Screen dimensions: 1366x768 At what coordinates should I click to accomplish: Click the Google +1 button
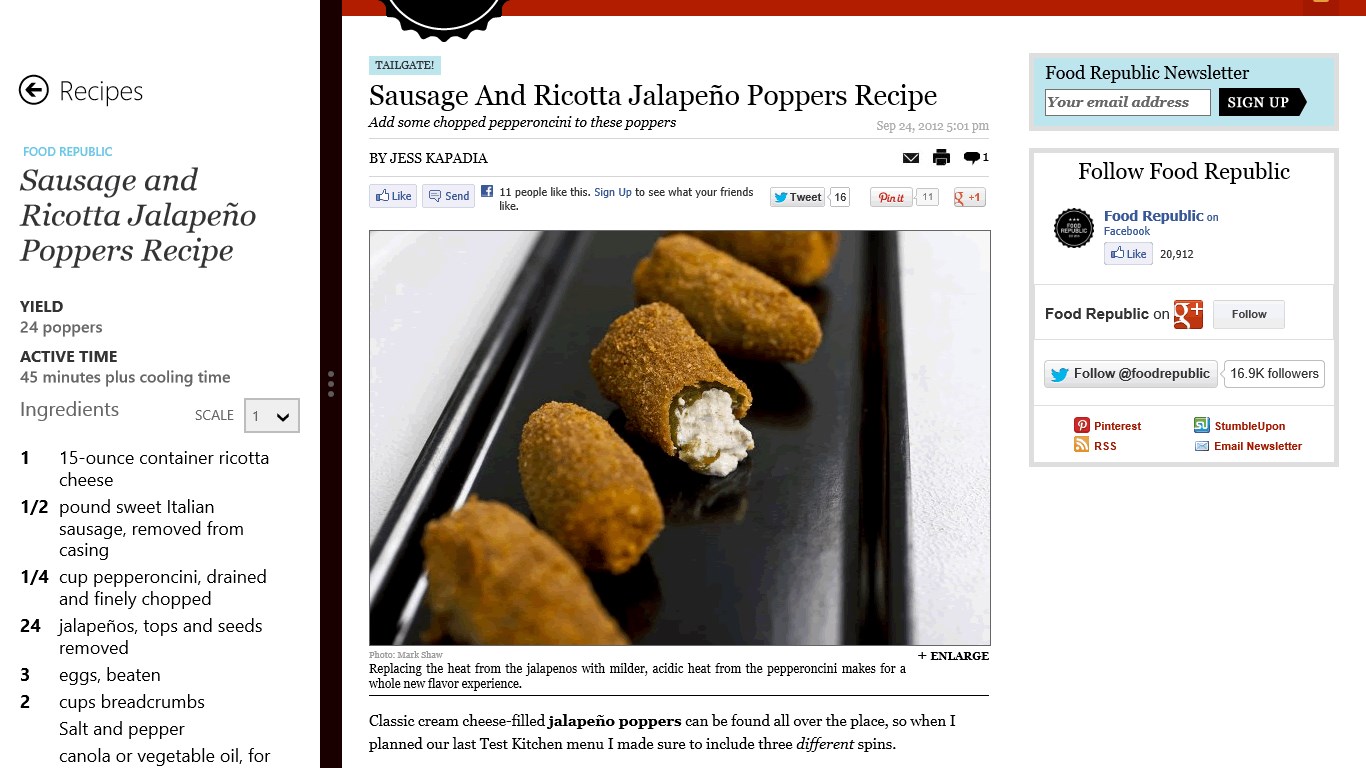tap(969, 197)
